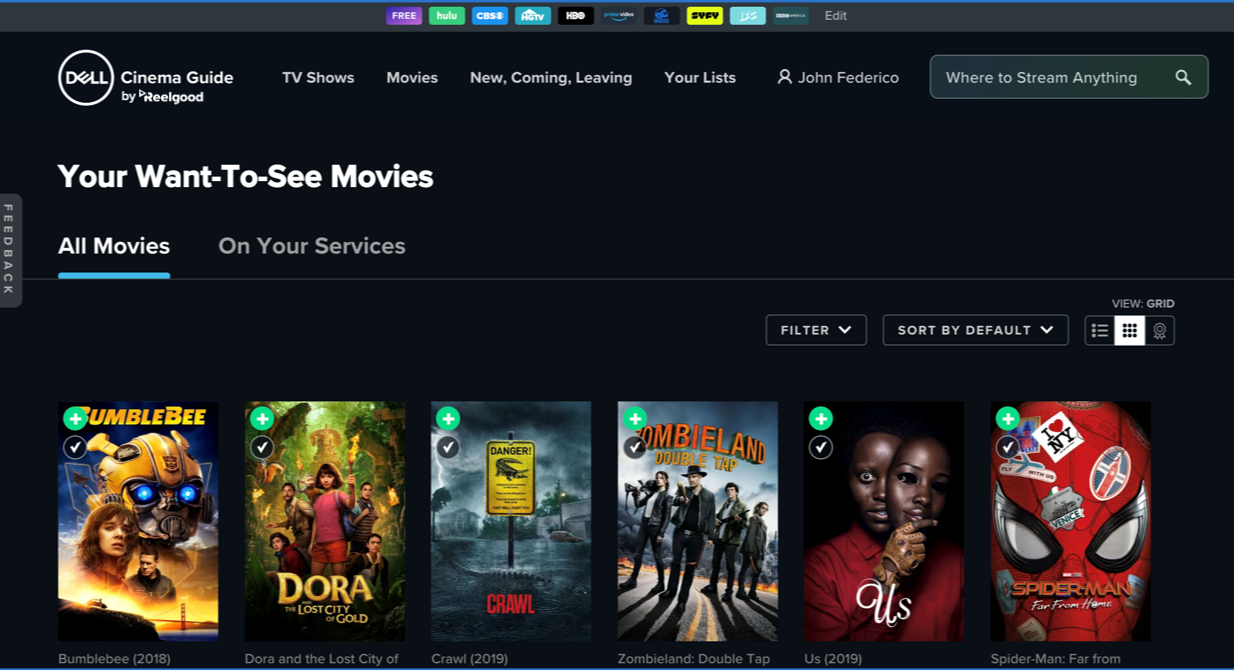Click the green plus on Us
Viewport: 1234px width, 670px height.
(x=821, y=418)
